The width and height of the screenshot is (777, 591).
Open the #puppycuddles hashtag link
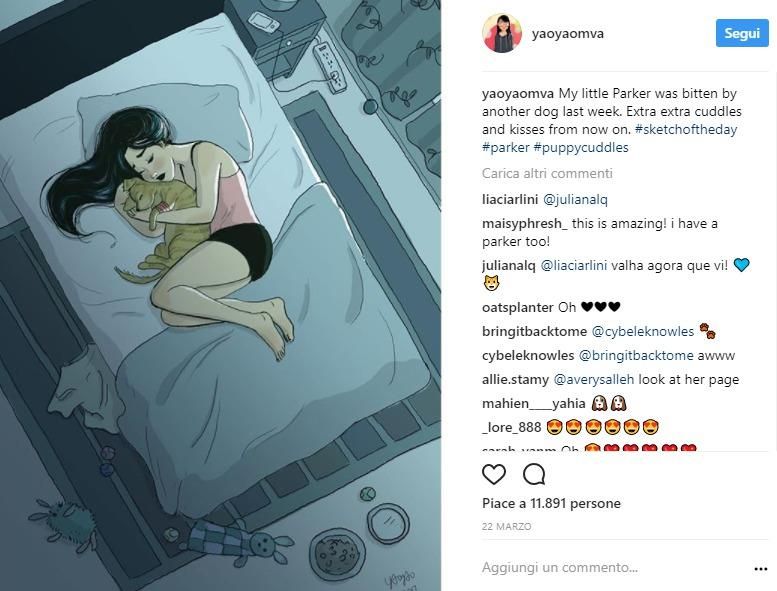click(x=581, y=148)
